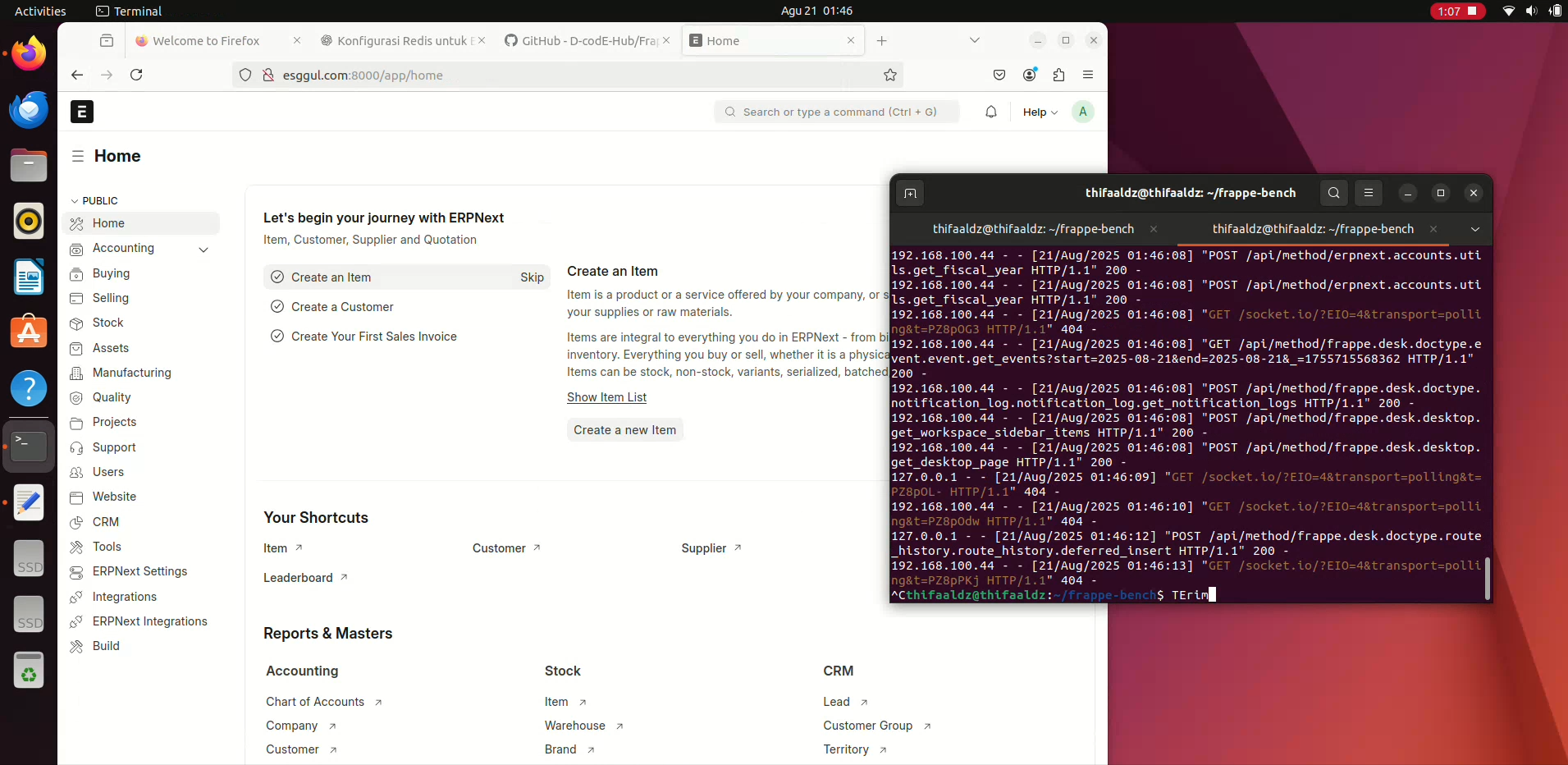Image resolution: width=1568 pixels, height=765 pixels.
Task: Open Files from the Ubuntu dock
Action: click(29, 166)
